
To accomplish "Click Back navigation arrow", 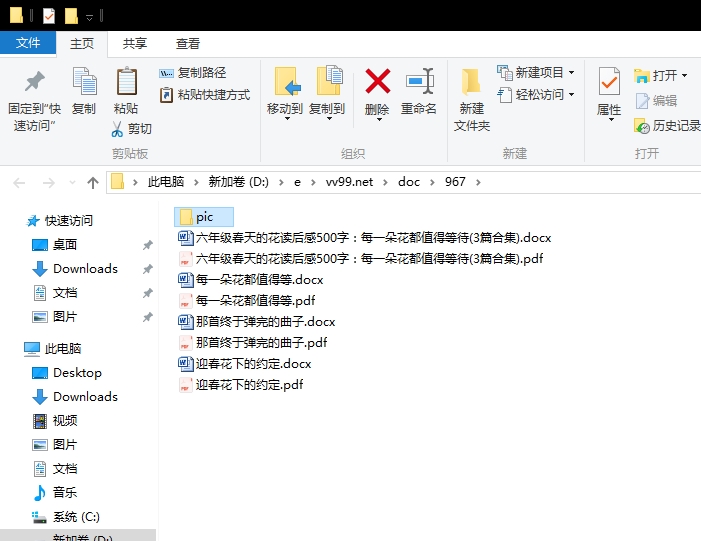I will click(19, 182).
